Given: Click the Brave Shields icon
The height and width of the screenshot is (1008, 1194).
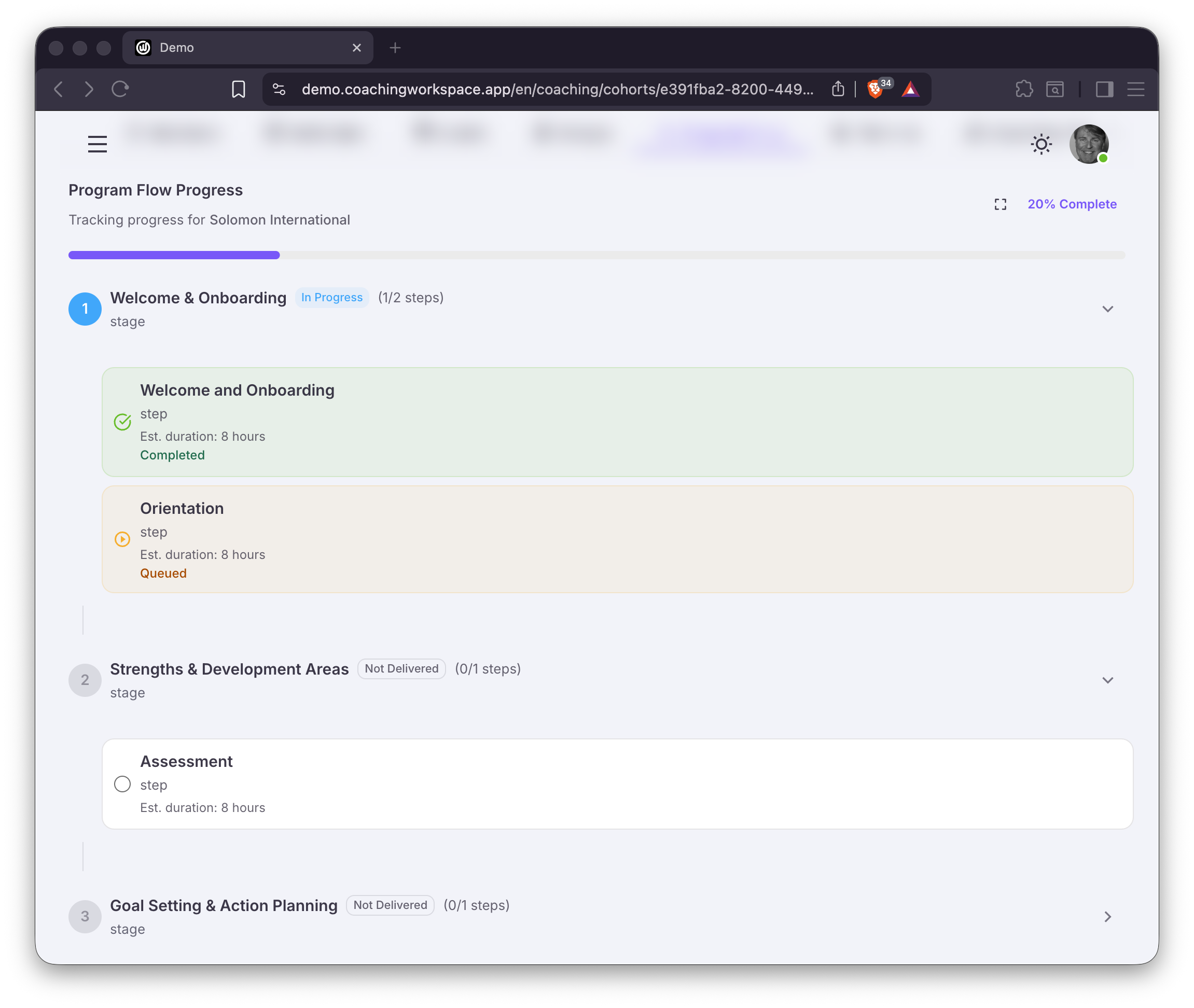Looking at the screenshot, I should pyautogui.click(x=874, y=89).
